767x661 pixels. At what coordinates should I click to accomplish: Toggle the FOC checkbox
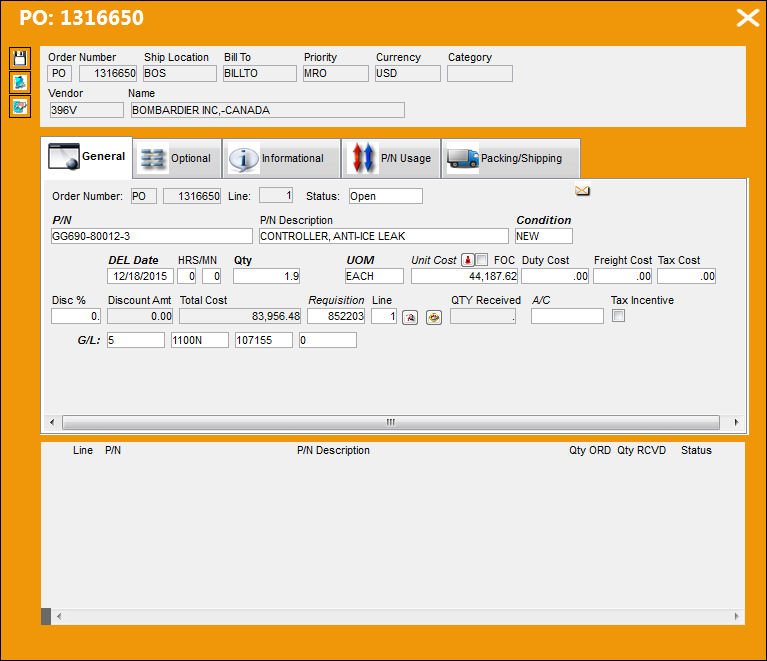click(x=482, y=259)
